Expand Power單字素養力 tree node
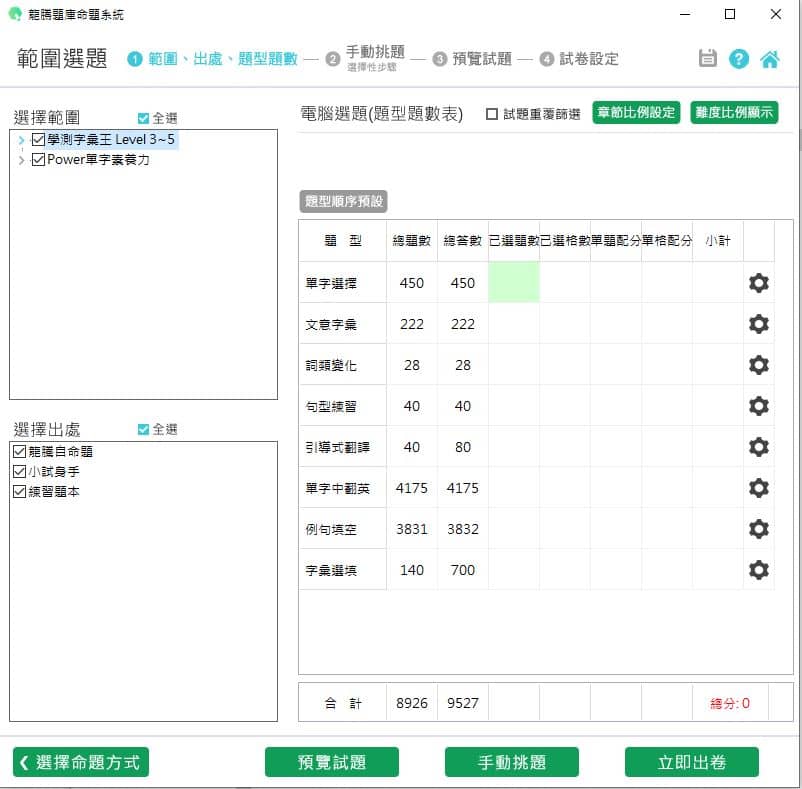 pos(21,160)
